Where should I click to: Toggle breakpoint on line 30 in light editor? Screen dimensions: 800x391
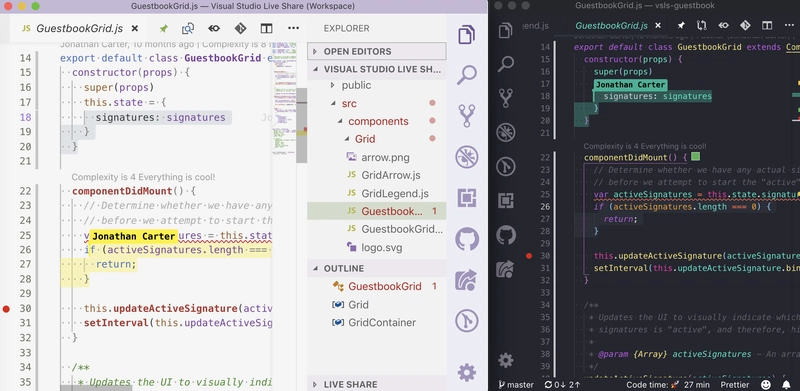pos(6,308)
